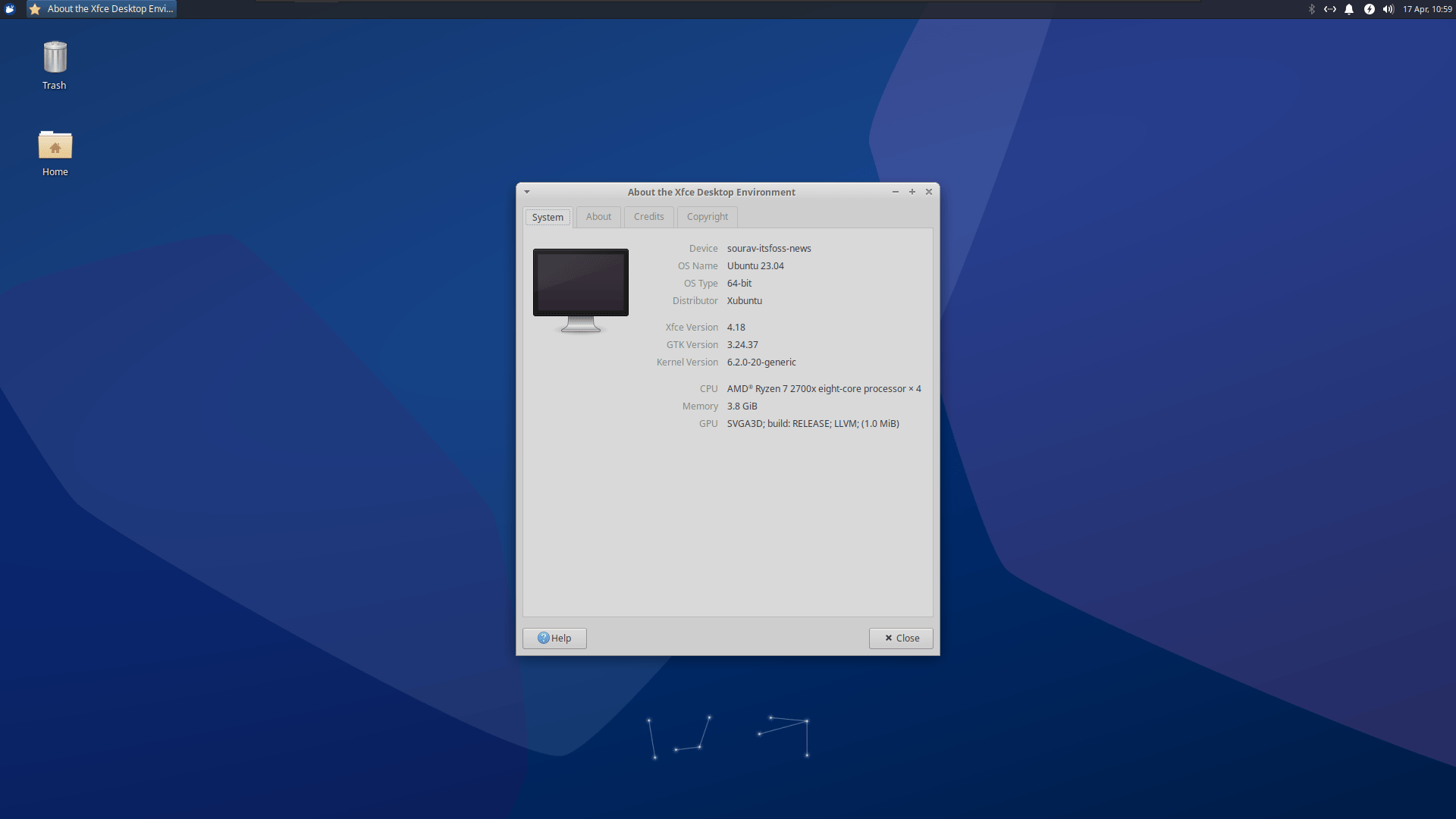Toggle Bluetooth on/off via status icon
Image resolution: width=1456 pixels, height=819 pixels.
(x=1311, y=9)
